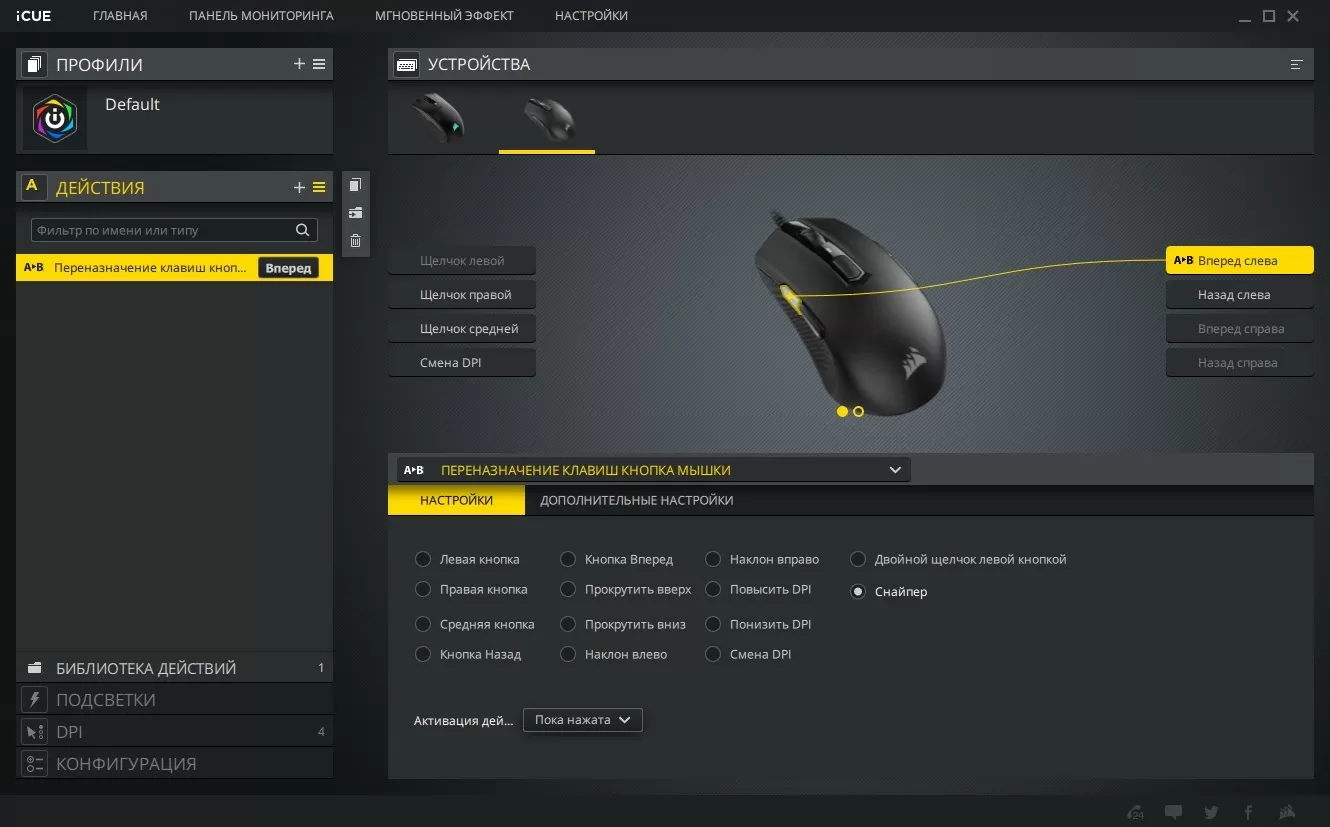Click the Назад справа button
The width and height of the screenshot is (1330, 827).
tap(1239, 363)
